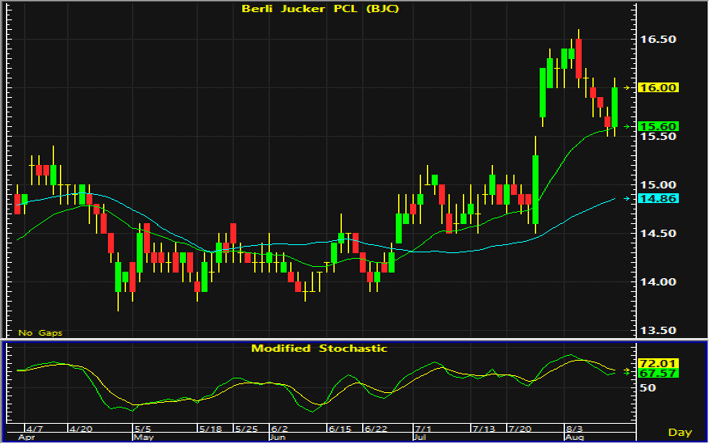Click the 5/25 date marker
The image size is (710, 444).
pyautogui.click(x=246, y=429)
